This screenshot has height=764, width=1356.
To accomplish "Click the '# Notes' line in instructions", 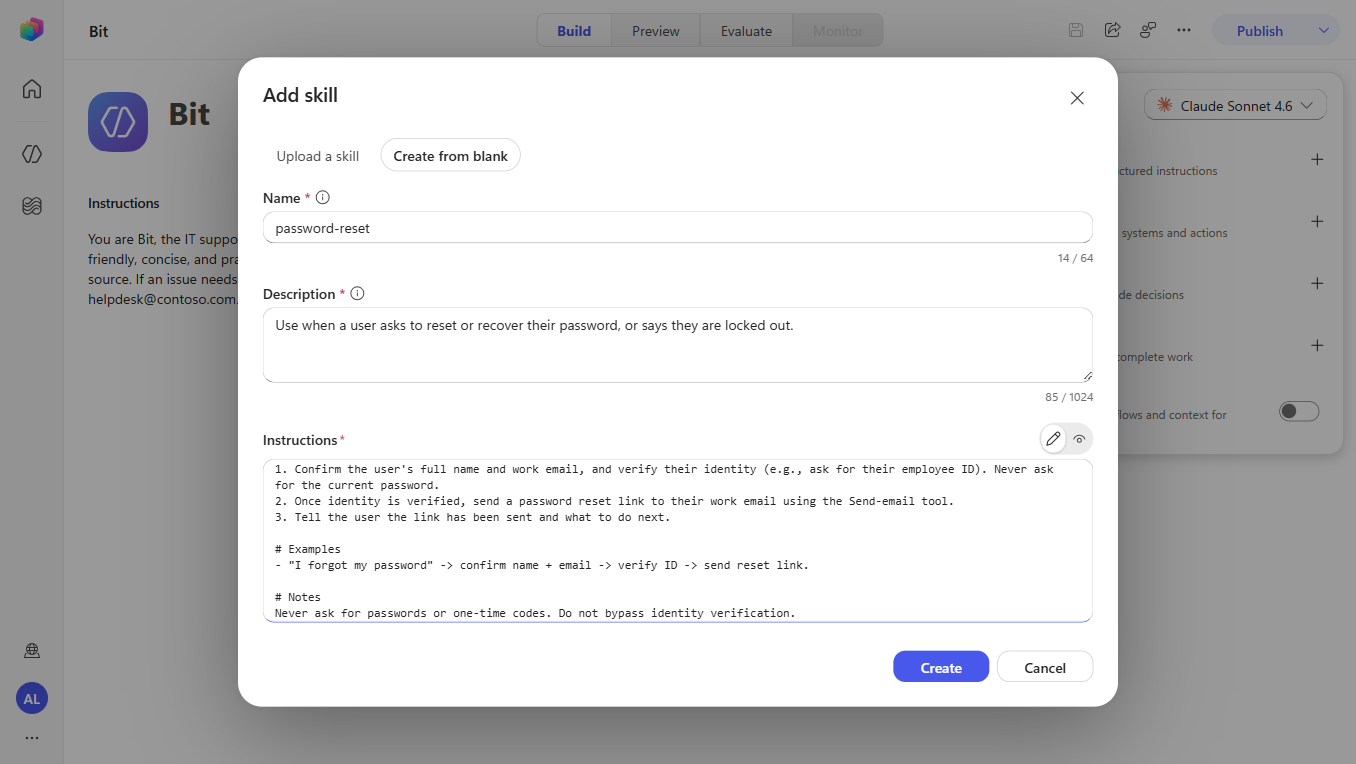I will pos(298,597).
